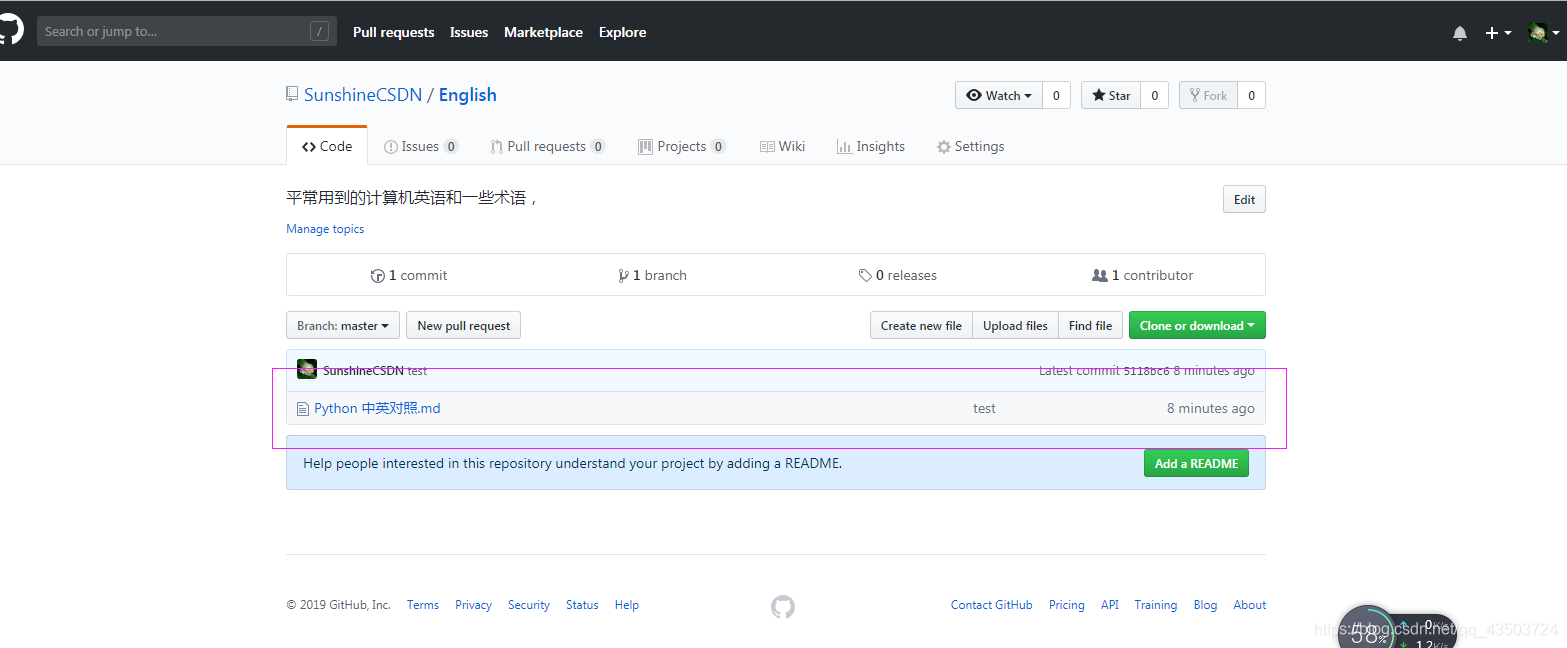The image size is (1567, 648).
Task: Click the GitHub Octocat logo in header
Action: [10, 30]
